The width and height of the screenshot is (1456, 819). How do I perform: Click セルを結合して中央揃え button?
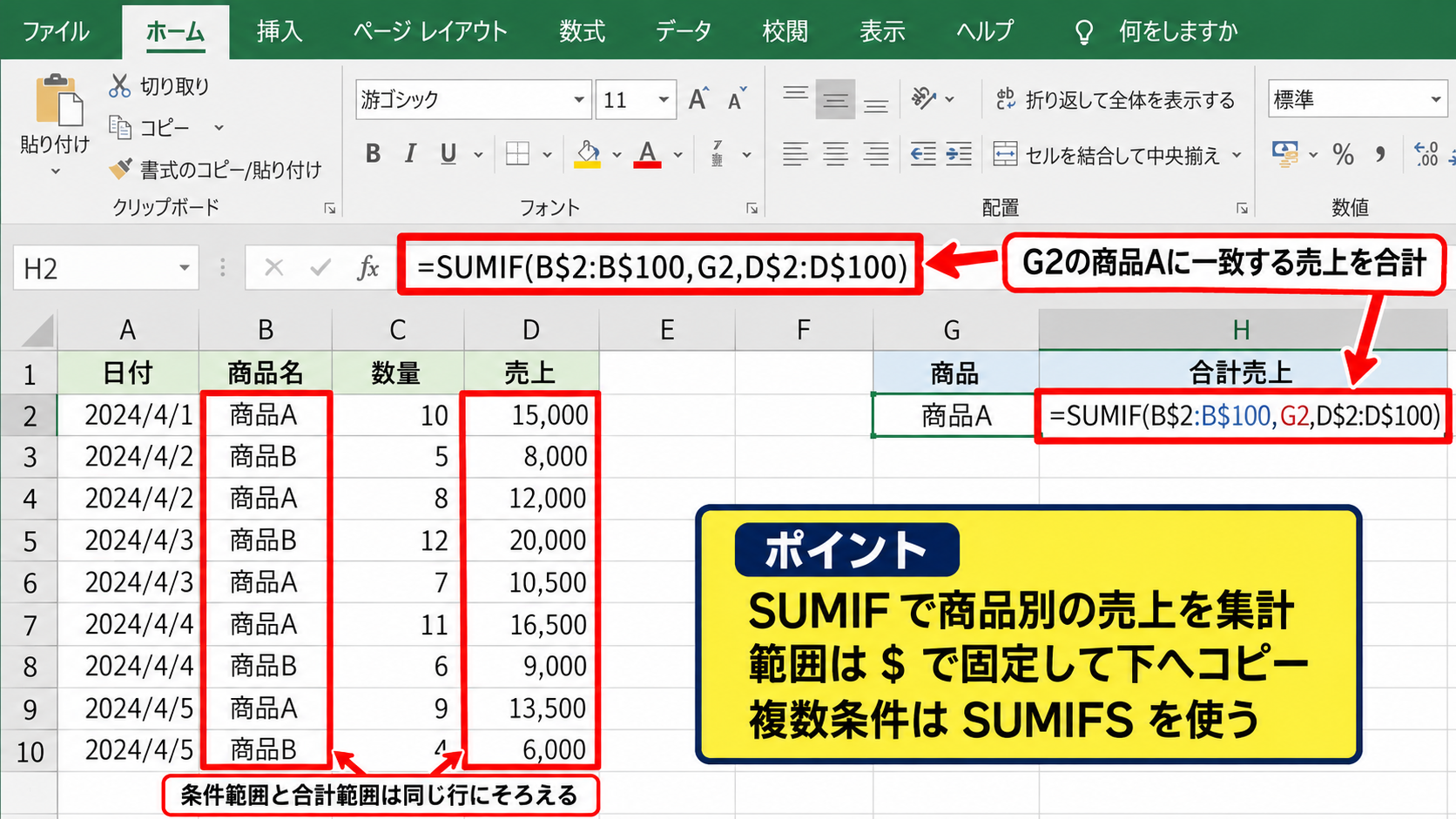click(x=1108, y=155)
